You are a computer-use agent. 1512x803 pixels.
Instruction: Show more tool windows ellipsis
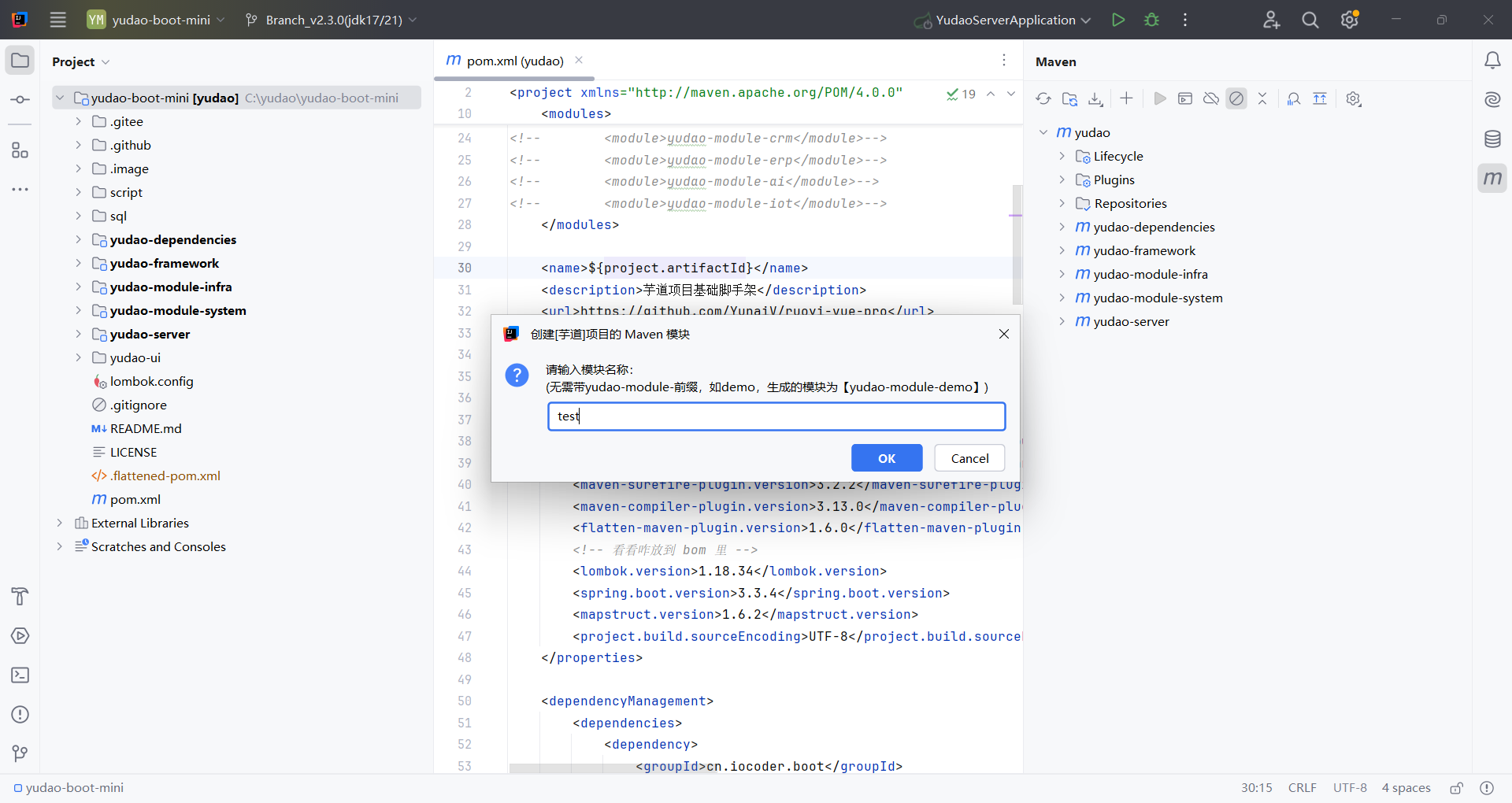coord(20,189)
